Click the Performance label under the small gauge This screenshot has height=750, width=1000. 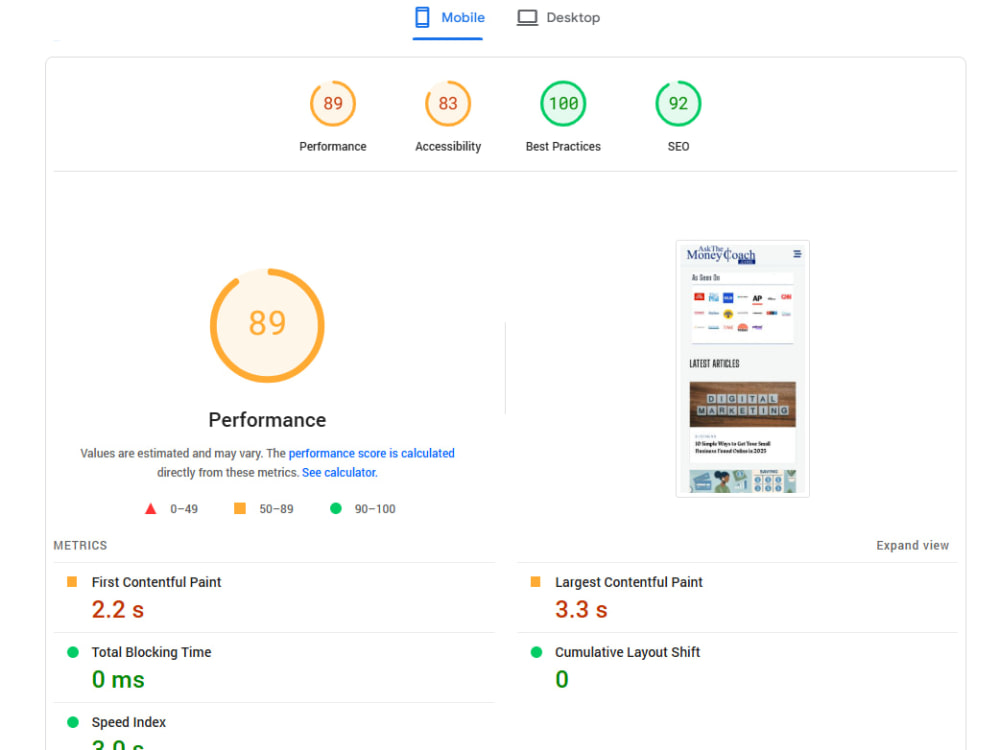click(x=333, y=147)
